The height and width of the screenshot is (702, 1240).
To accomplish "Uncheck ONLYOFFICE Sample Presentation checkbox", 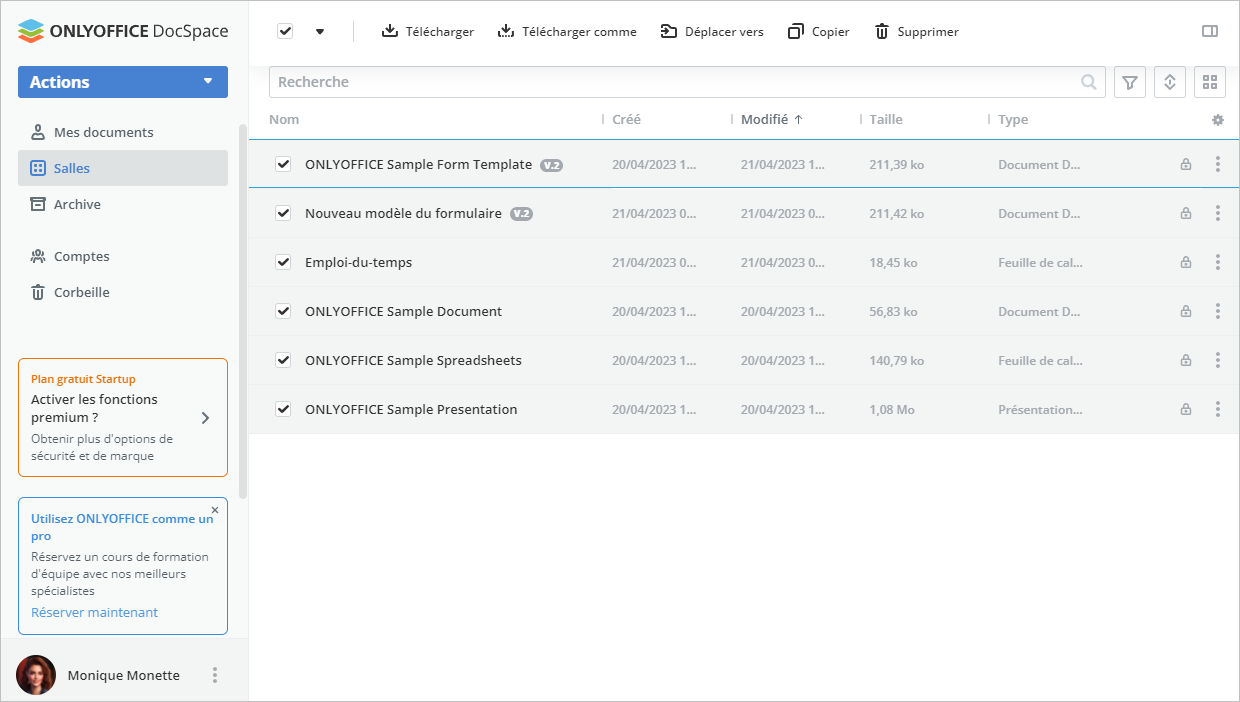I will (x=283, y=409).
